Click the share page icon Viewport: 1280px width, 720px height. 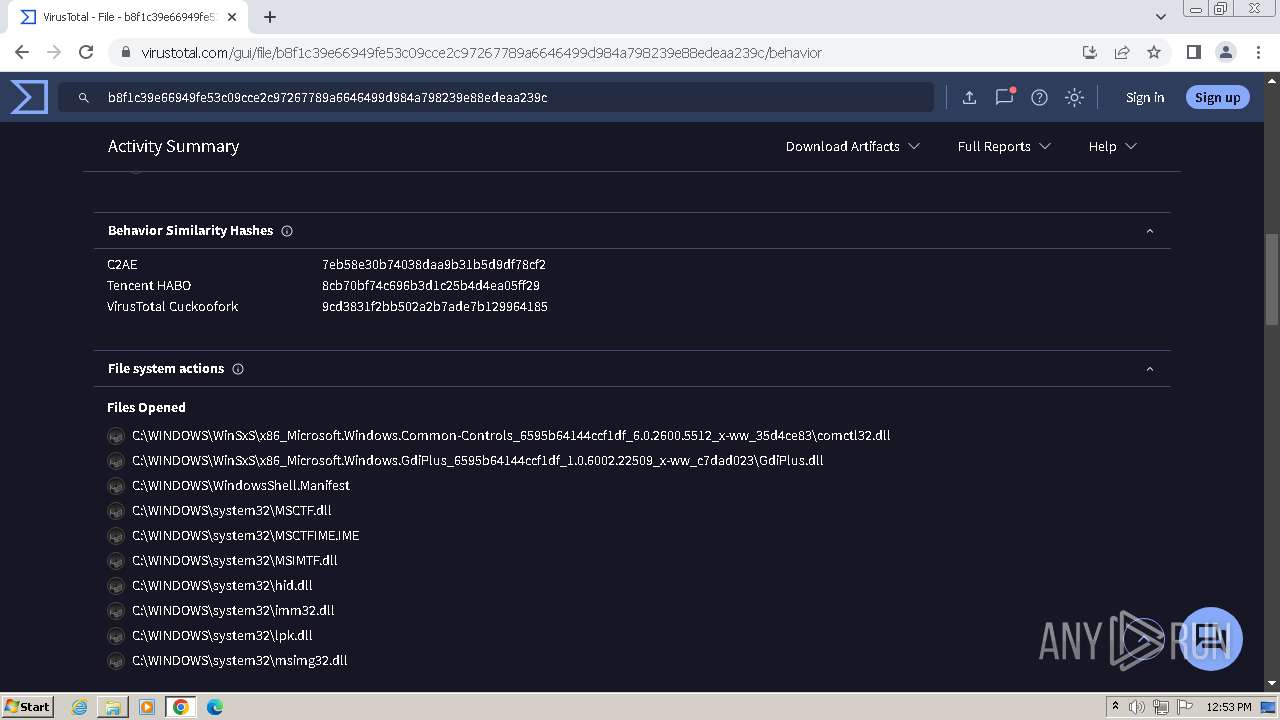(x=1122, y=52)
